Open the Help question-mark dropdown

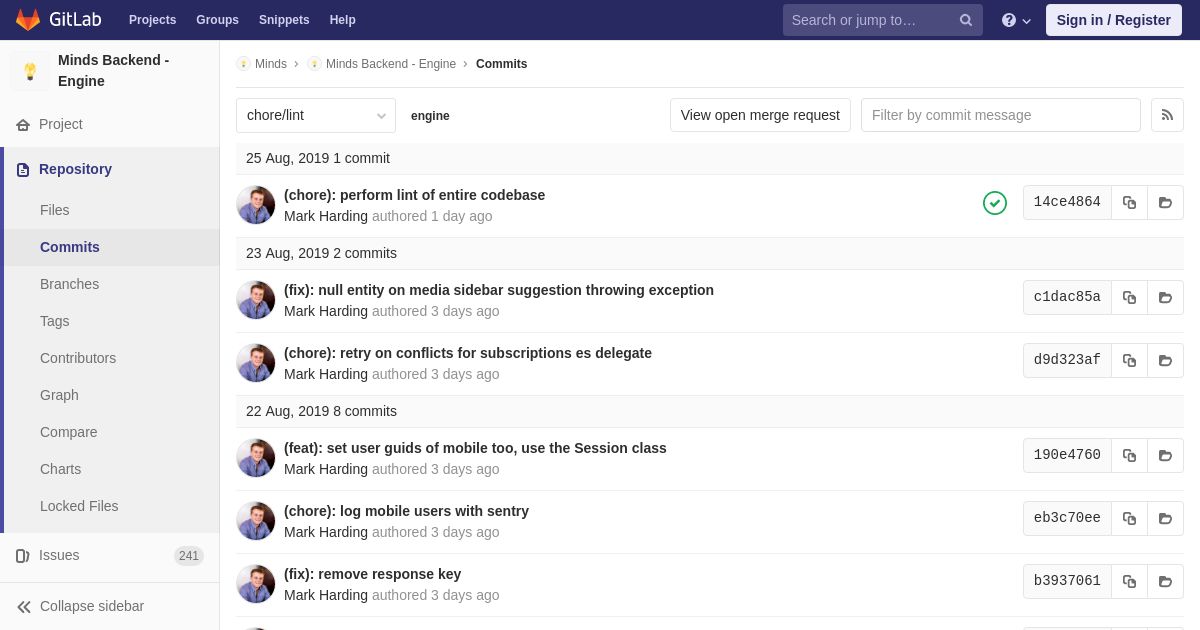[1016, 20]
